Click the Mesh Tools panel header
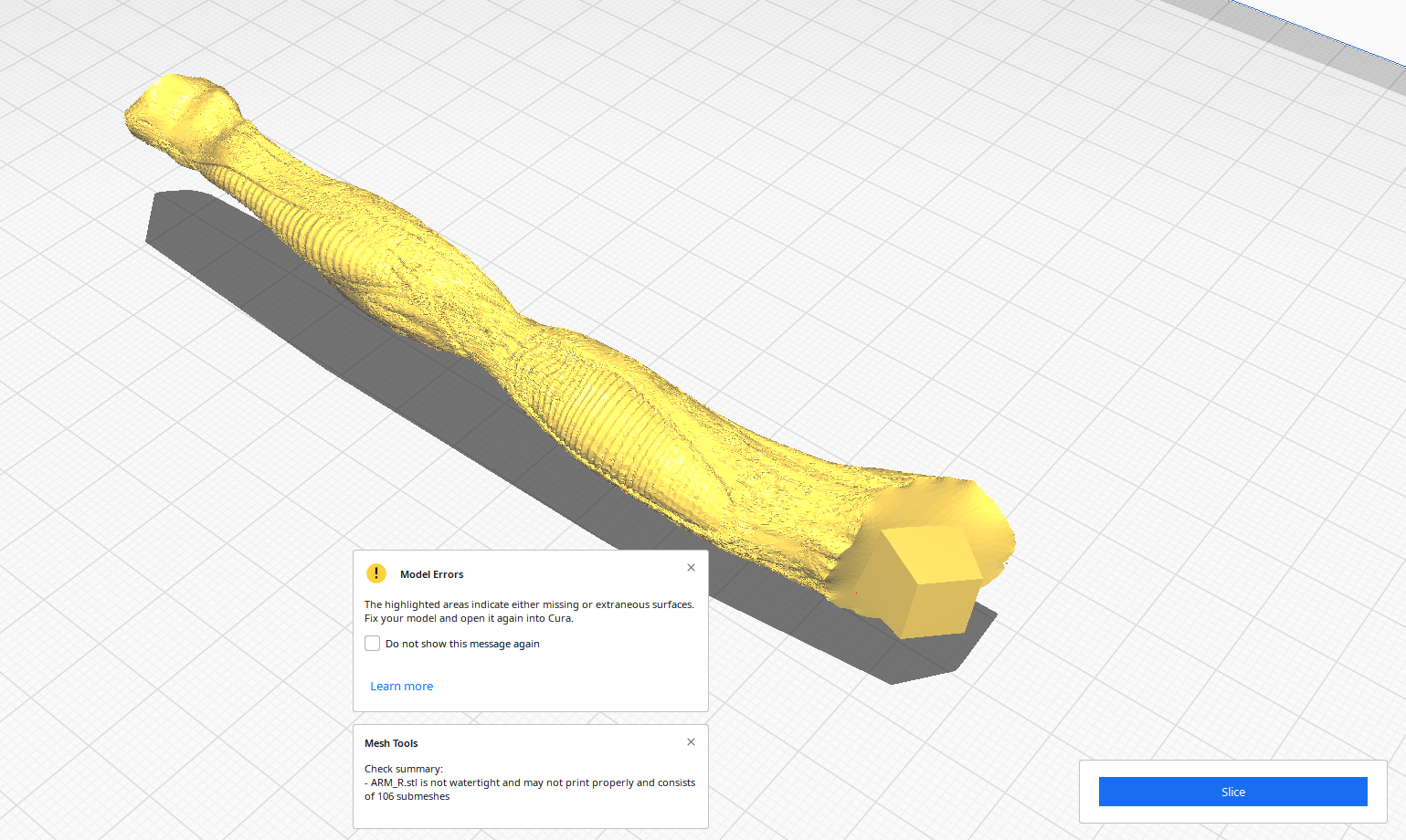Screen dimensions: 1406x840 pos(391,743)
